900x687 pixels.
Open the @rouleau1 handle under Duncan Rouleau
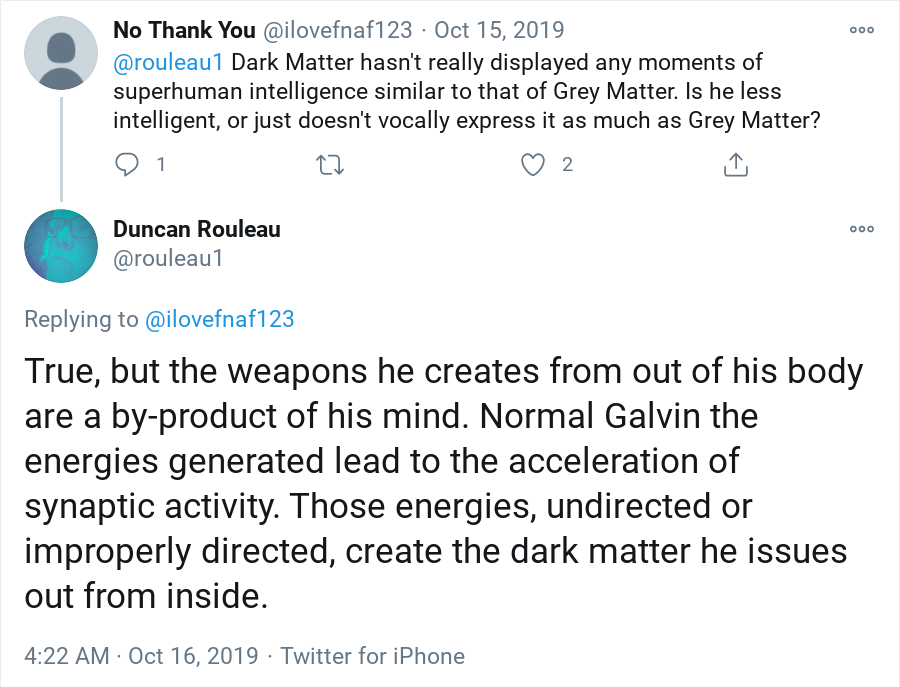(x=167, y=259)
